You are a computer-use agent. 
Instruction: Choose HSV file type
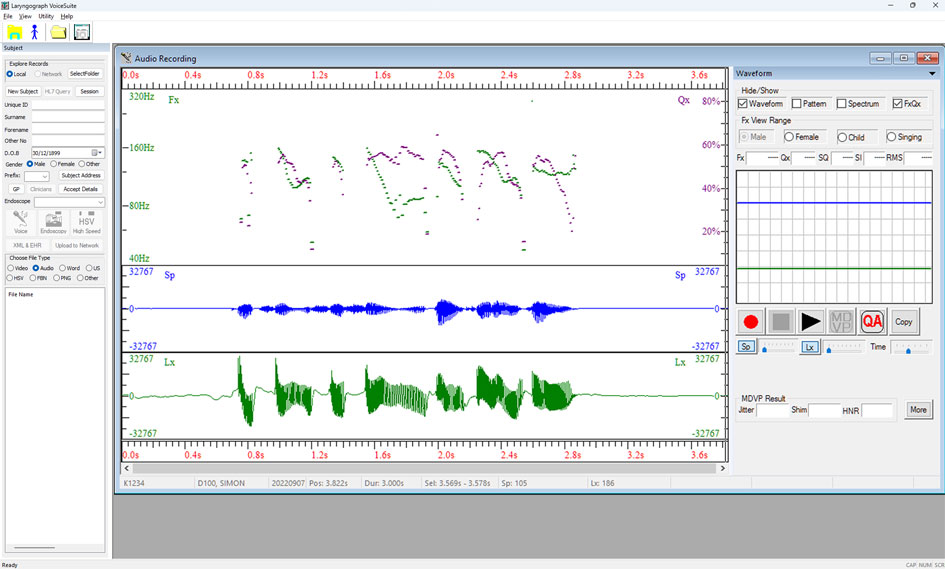tap(10, 278)
